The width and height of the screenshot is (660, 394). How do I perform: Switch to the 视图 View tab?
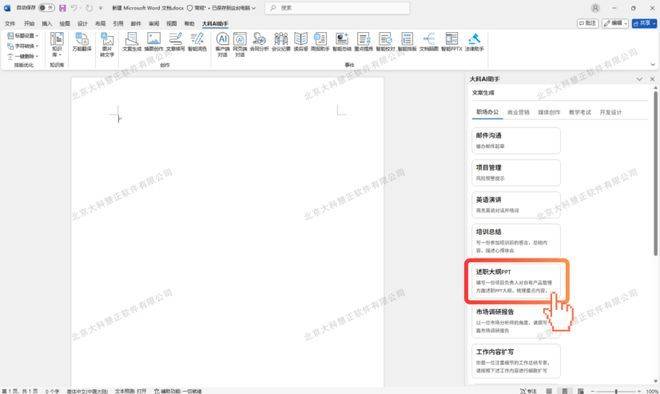[x=172, y=24]
